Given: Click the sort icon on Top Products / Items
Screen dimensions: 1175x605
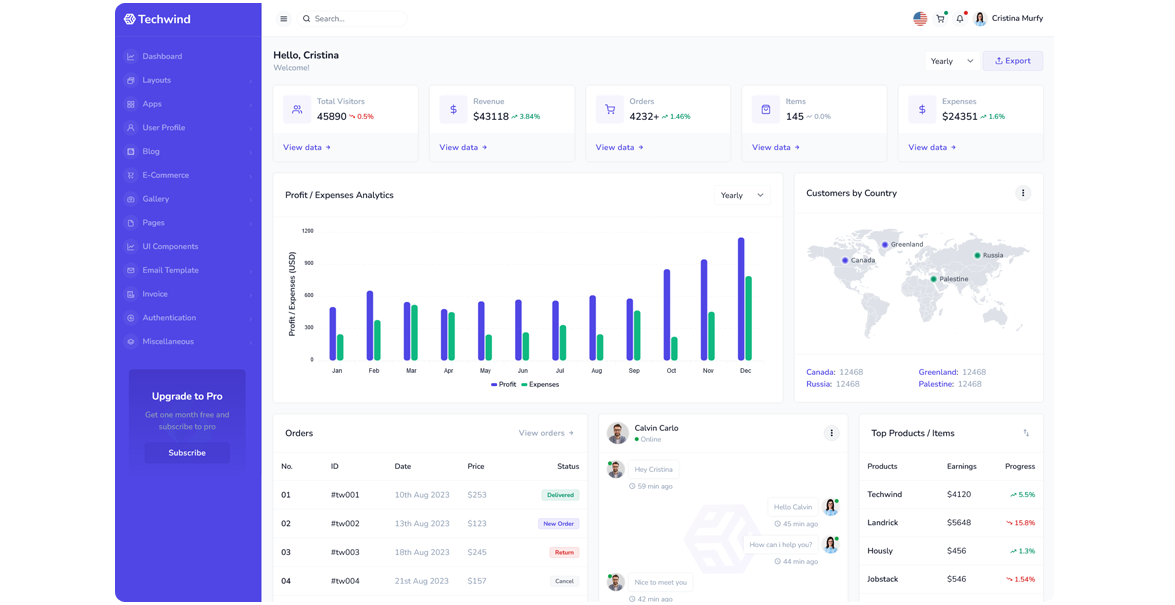Looking at the screenshot, I should point(1025,432).
